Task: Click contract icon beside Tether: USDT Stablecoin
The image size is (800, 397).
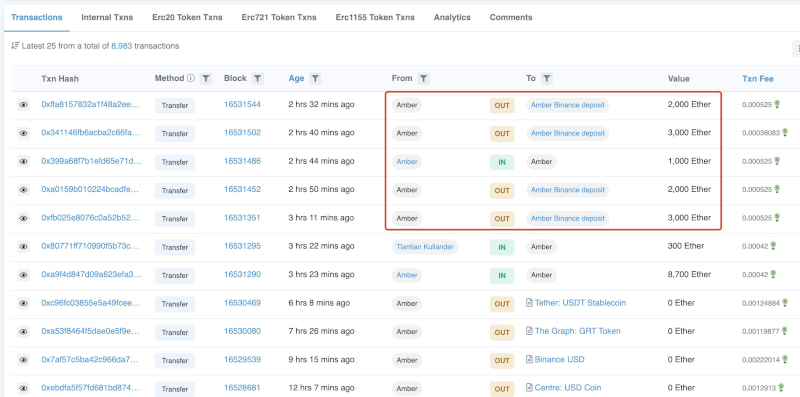Action: 530,303
